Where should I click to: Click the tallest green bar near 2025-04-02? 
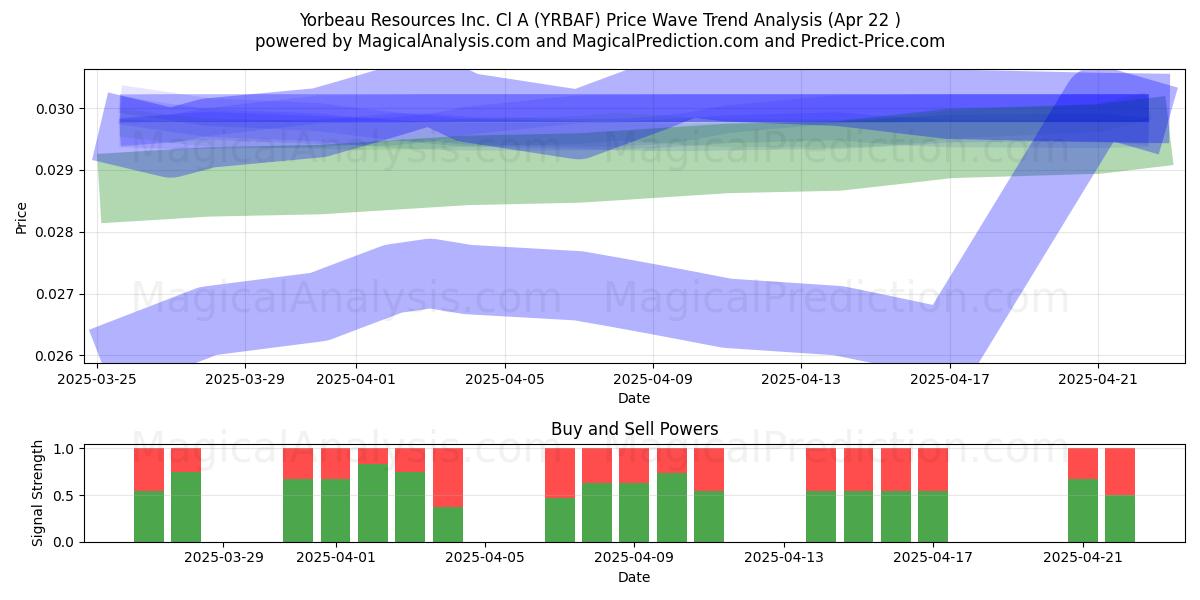(x=373, y=503)
